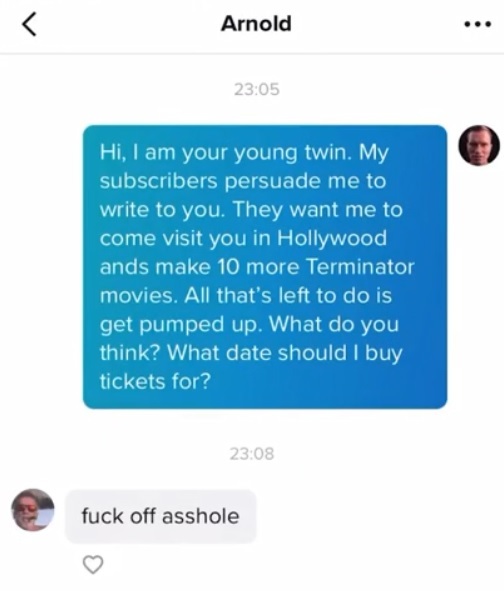
Task: Tap the 23:05 timestamp
Action: (x=256, y=90)
